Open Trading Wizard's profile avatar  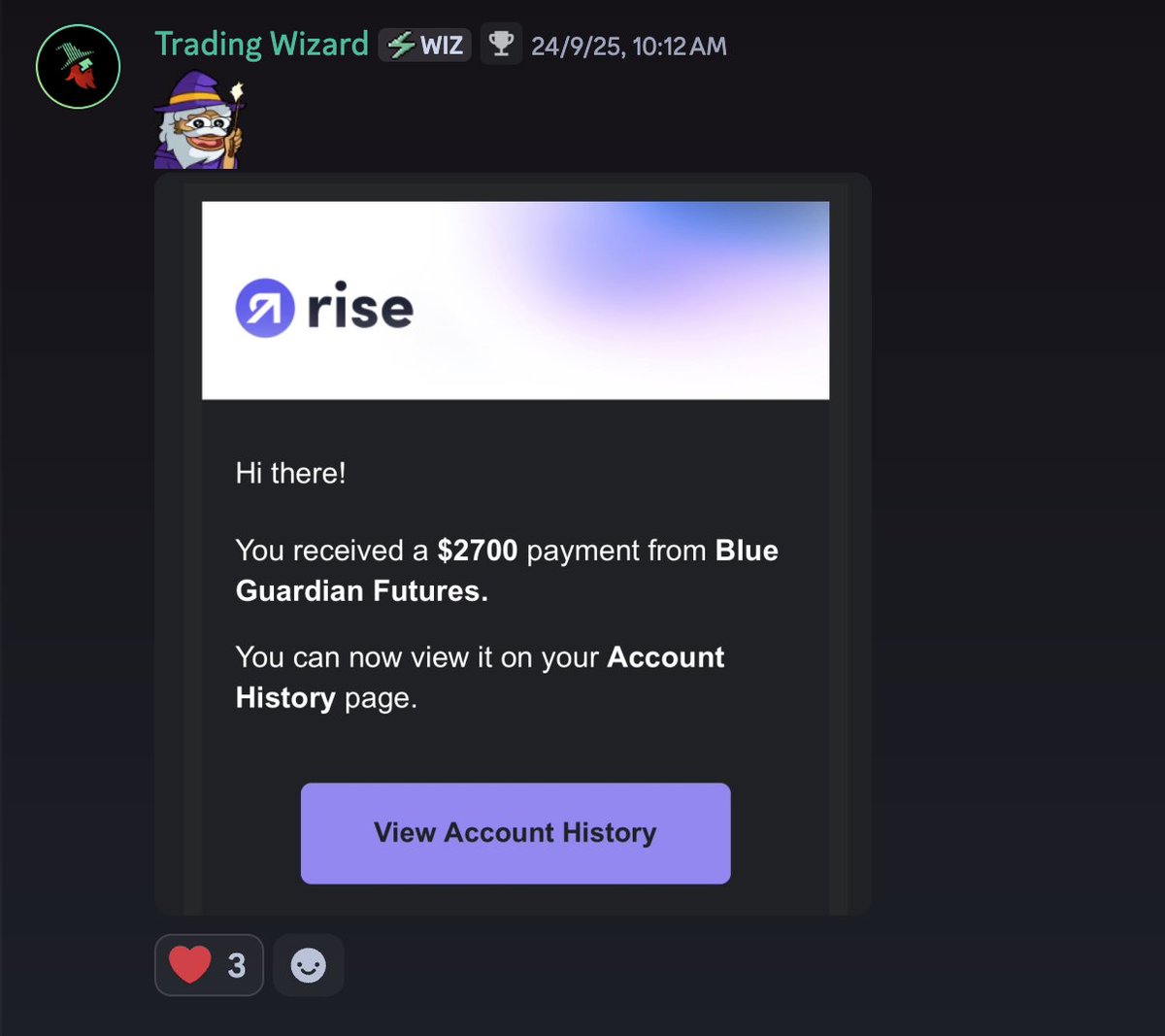pyautogui.click(x=78, y=66)
